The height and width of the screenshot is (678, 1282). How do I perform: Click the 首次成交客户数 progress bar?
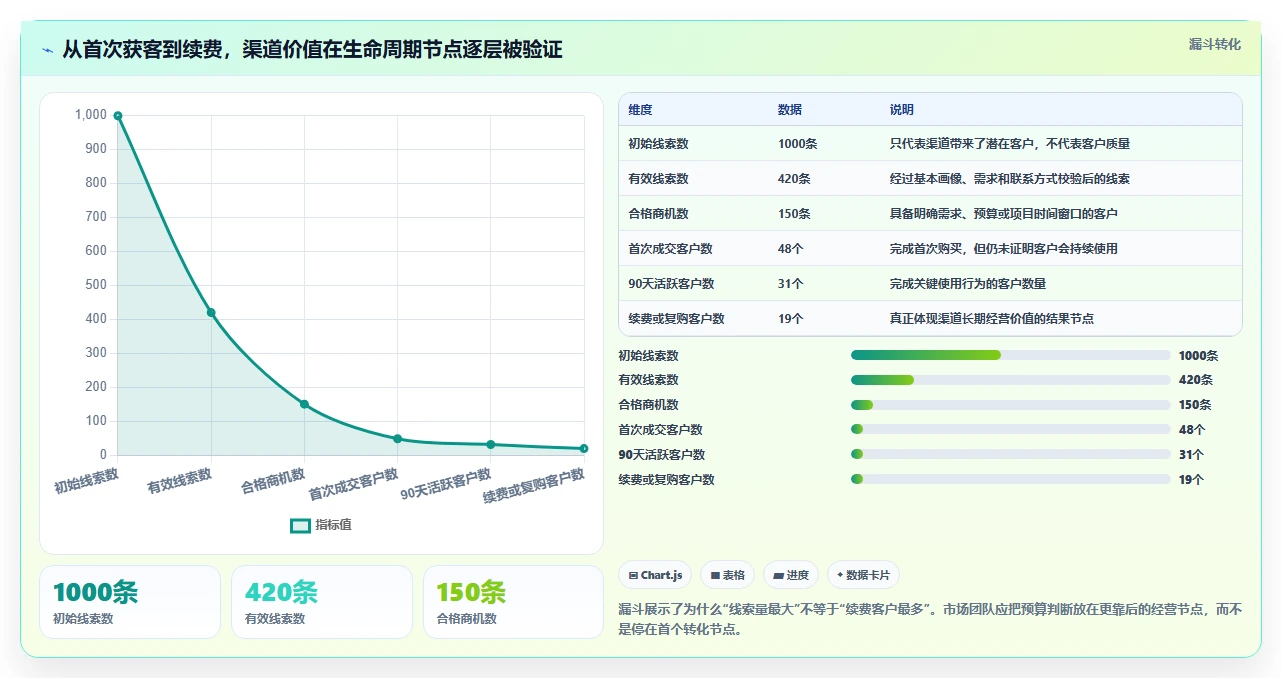(x=1010, y=430)
